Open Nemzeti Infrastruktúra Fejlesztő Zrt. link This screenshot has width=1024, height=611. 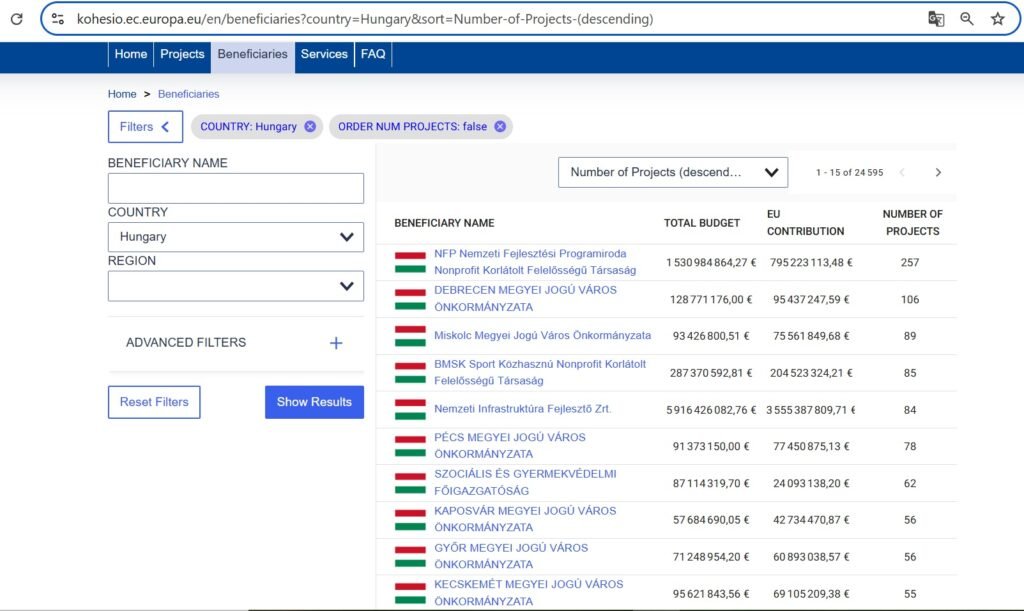[x=522, y=409]
